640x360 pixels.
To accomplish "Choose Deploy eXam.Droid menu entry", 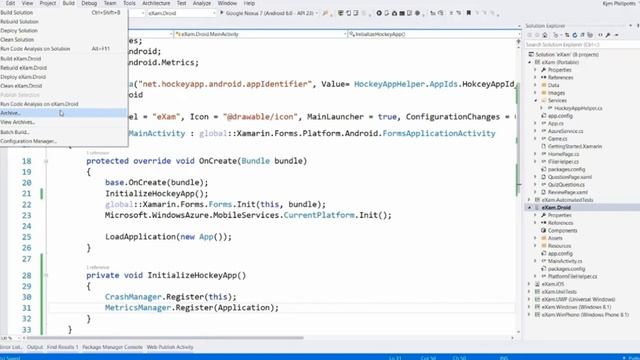I will 63,77.
